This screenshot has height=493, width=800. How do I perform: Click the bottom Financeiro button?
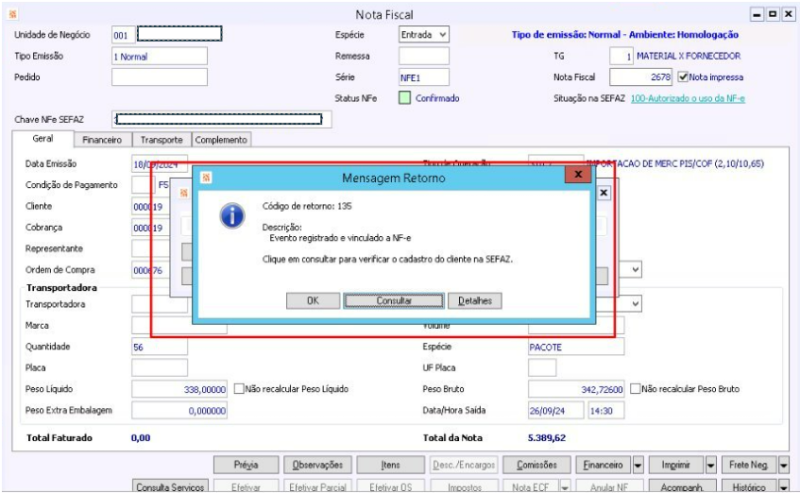coord(603,465)
